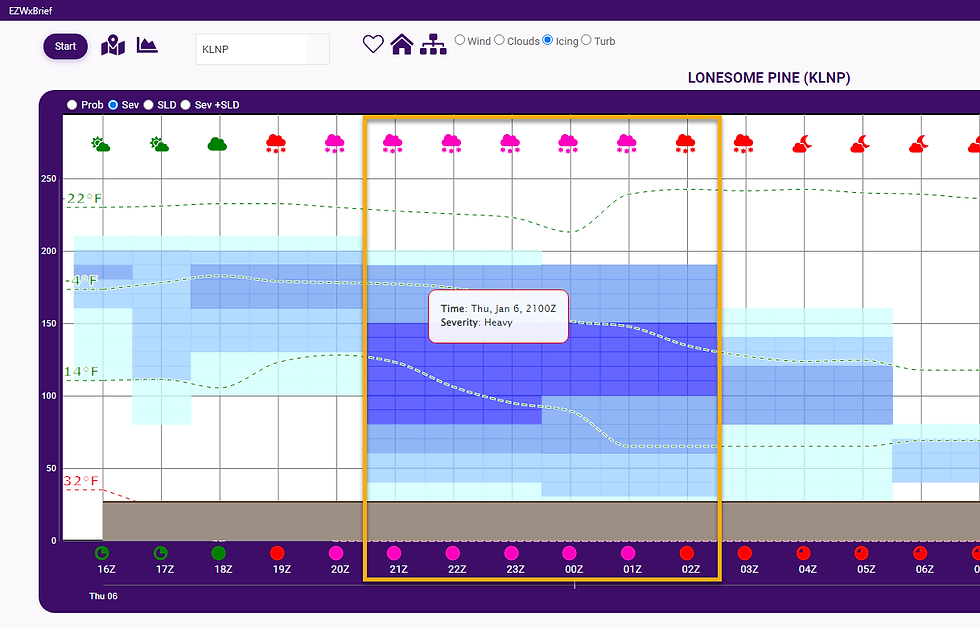Click the partly sunny weather icon above 16Z
The height and width of the screenshot is (628, 980).
coord(100,144)
